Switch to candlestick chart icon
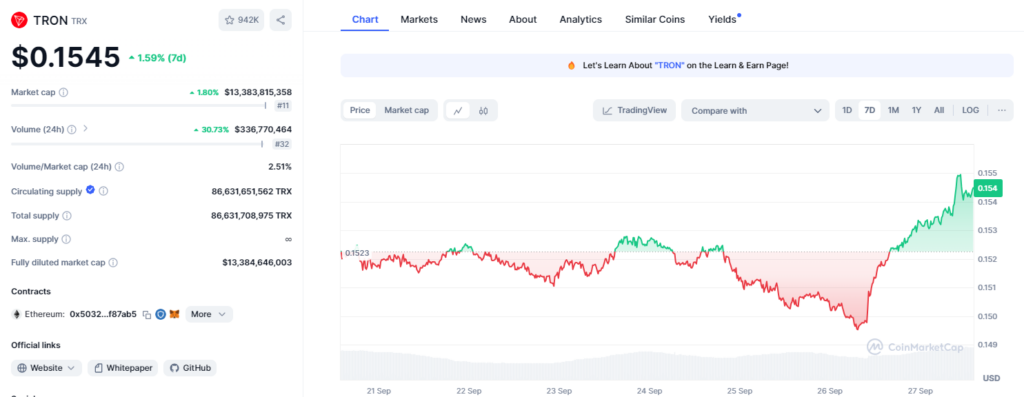The height and width of the screenshot is (397, 1024). 483,110
